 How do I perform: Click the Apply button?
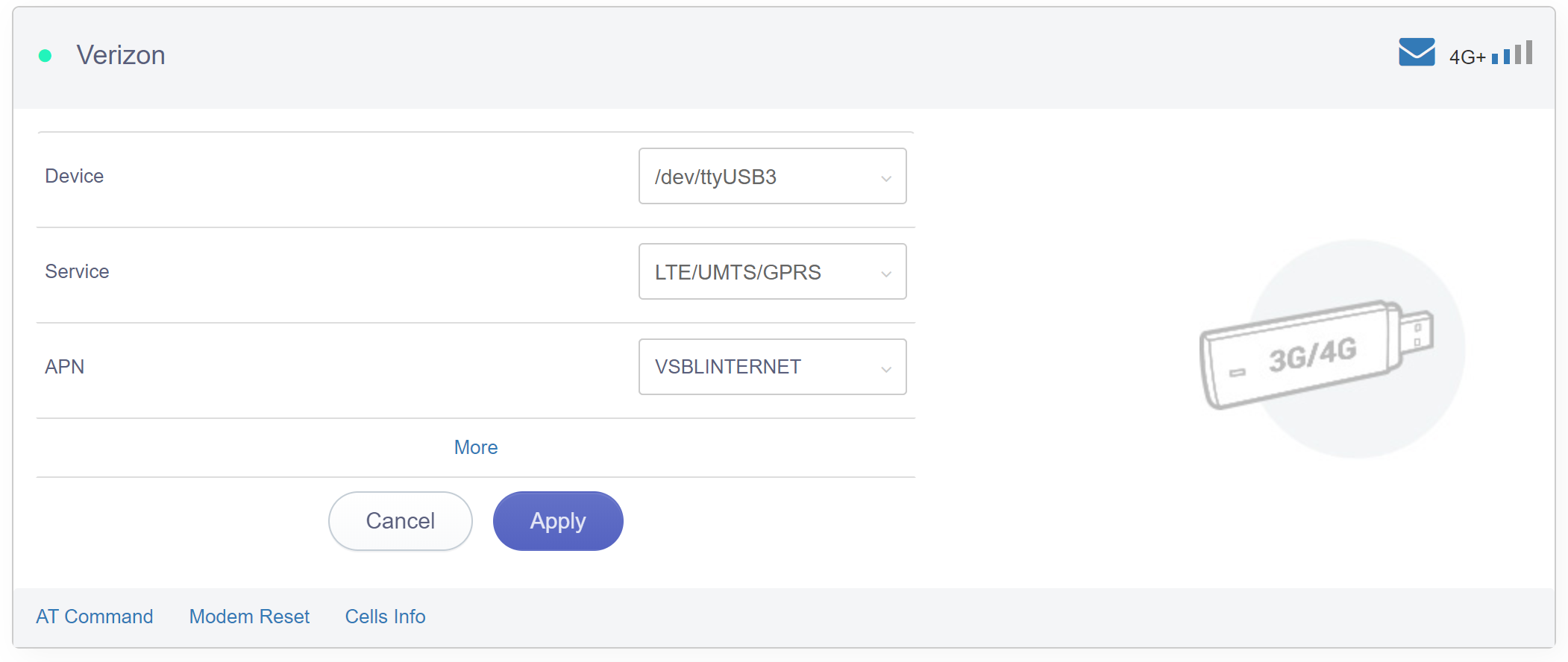(558, 521)
